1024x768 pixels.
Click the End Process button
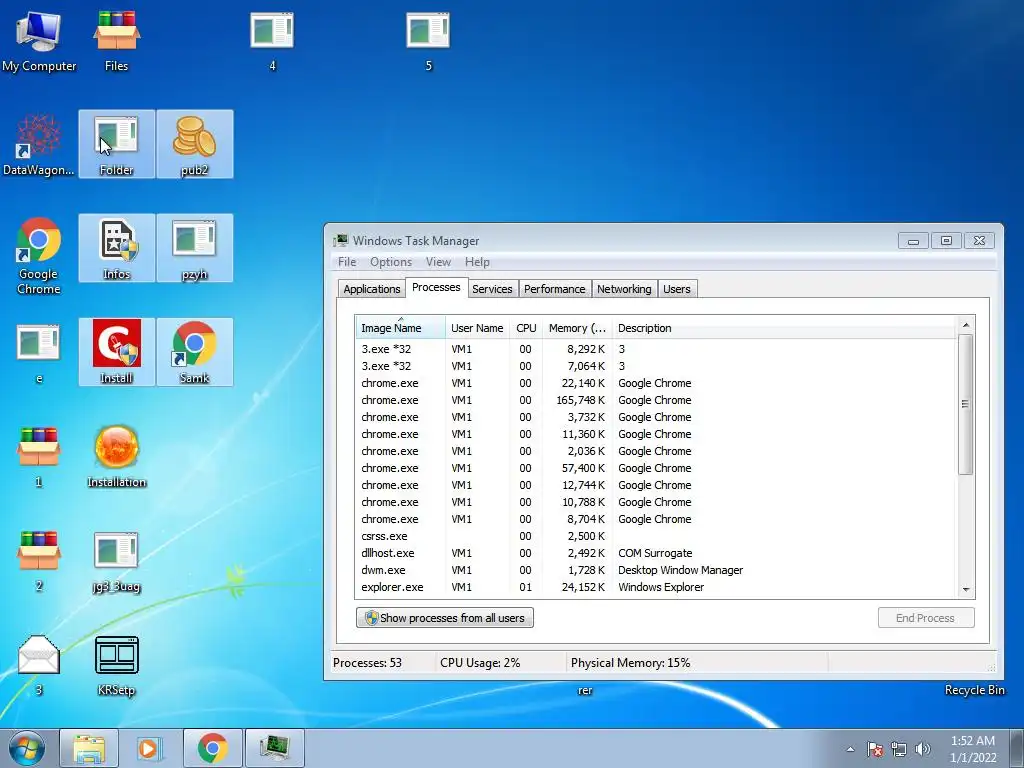click(x=926, y=618)
